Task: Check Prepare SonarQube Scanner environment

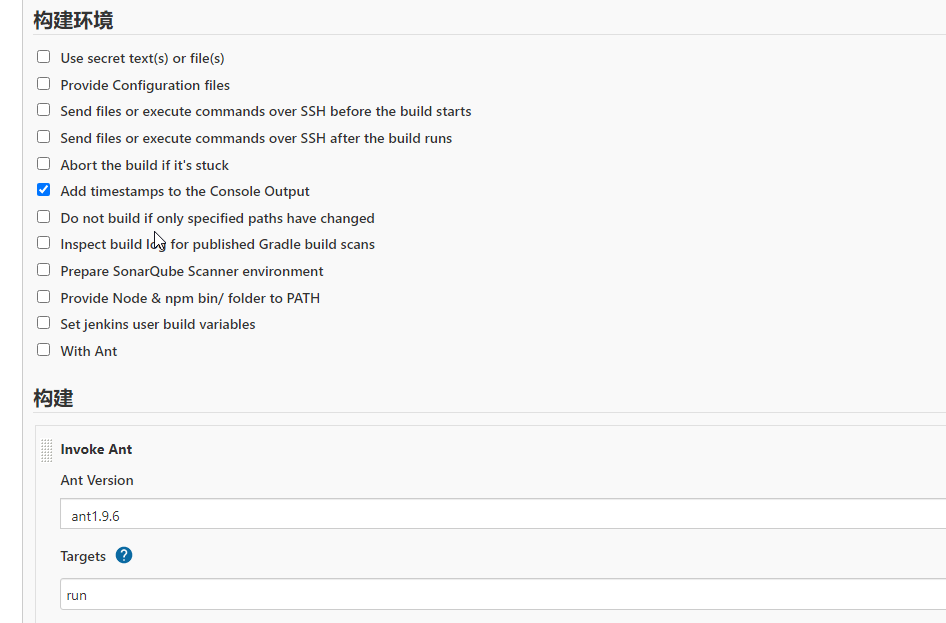Action: [x=43, y=270]
